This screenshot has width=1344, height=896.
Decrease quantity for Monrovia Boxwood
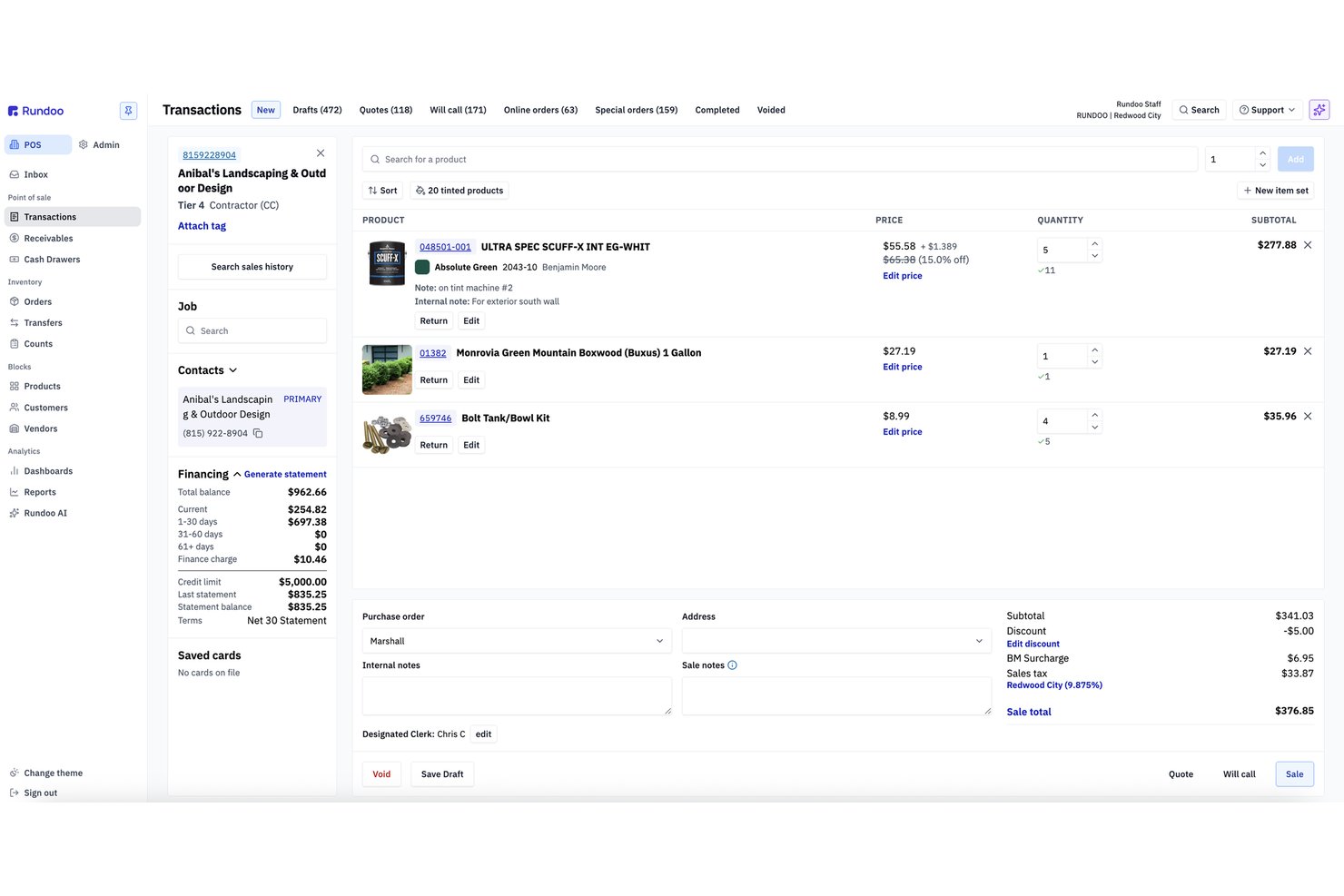click(1095, 362)
